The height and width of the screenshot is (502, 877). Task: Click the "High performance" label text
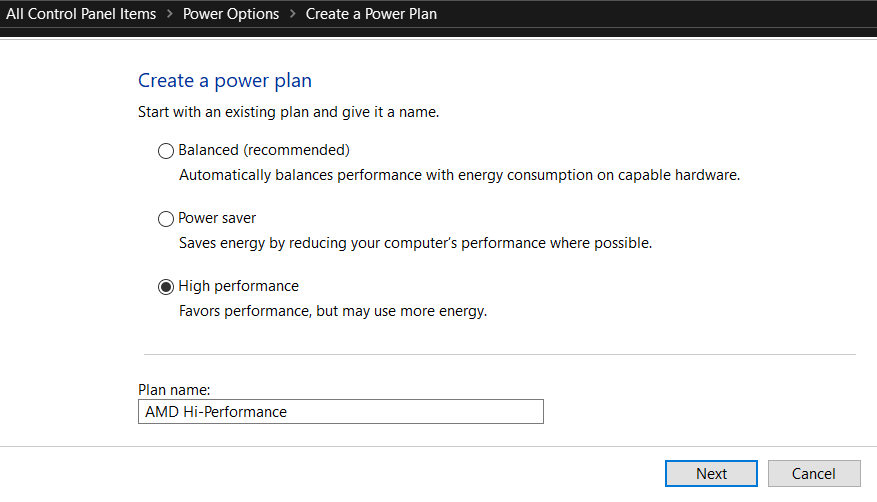(238, 286)
